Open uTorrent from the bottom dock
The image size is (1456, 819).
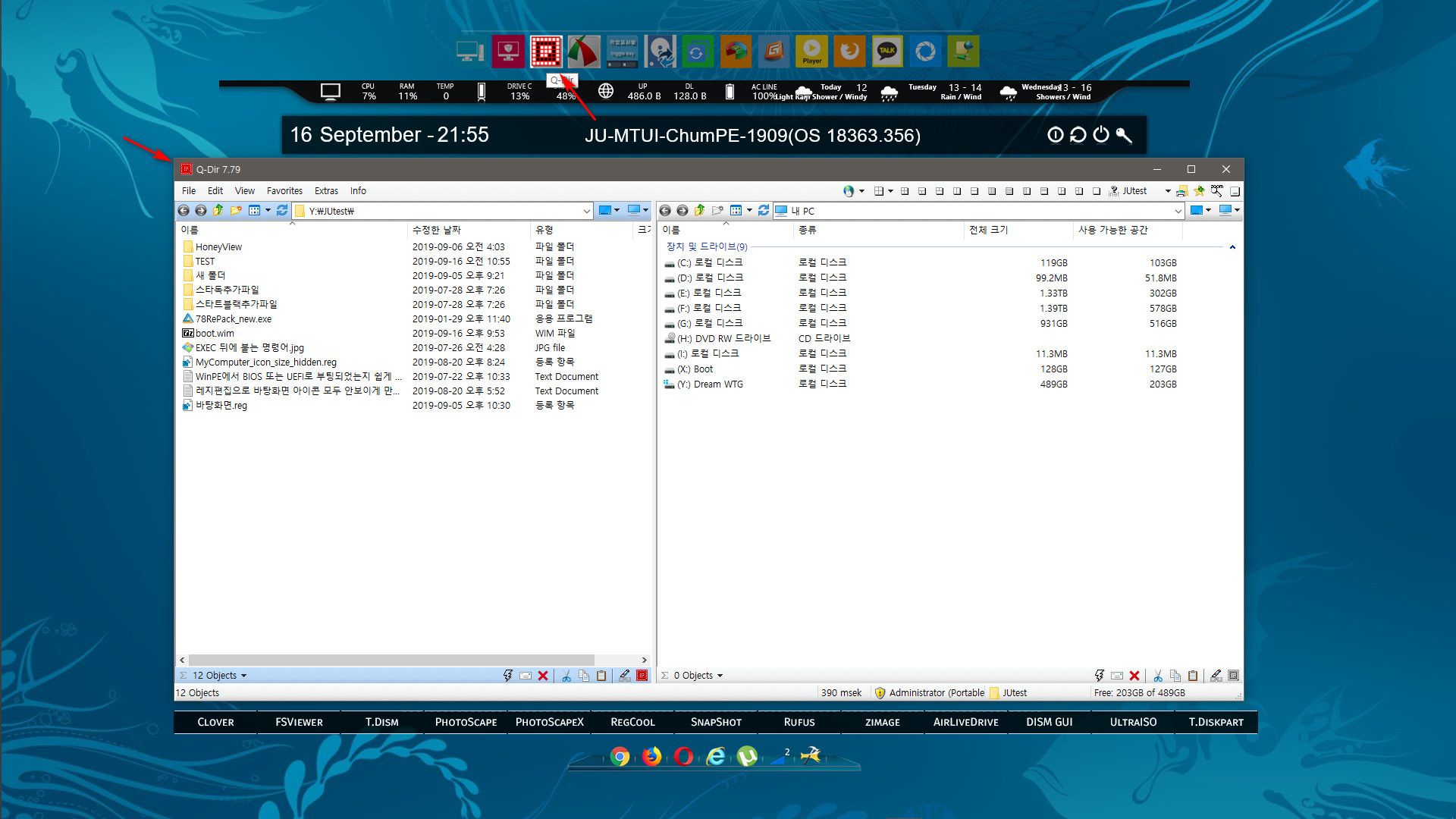[747, 756]
